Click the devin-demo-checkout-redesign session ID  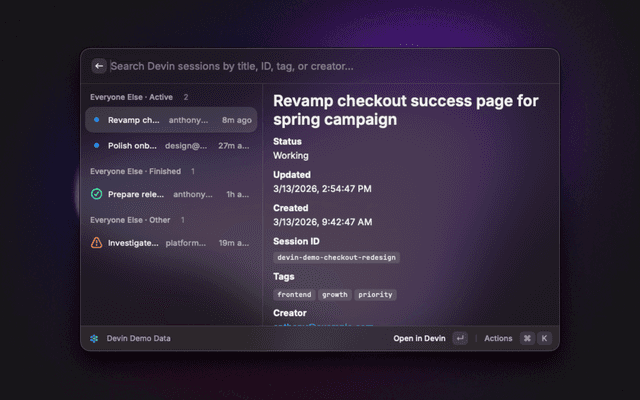[337, 257]
